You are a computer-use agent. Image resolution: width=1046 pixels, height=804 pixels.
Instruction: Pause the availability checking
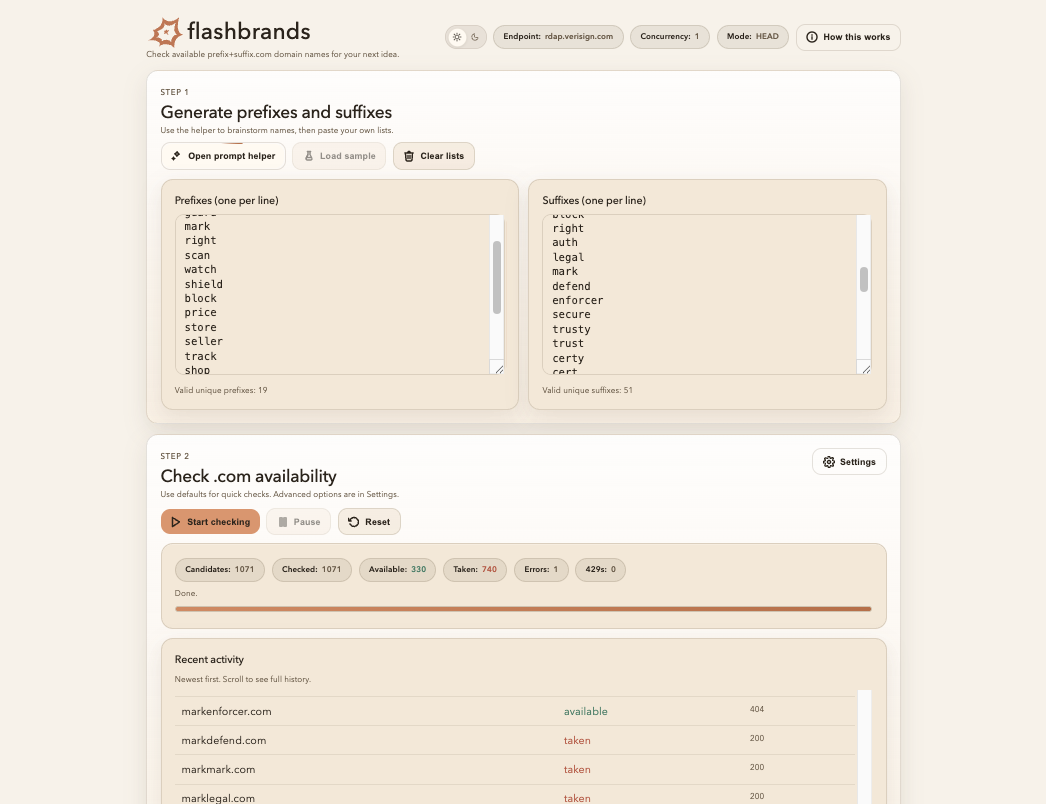[x=297, y=521]
